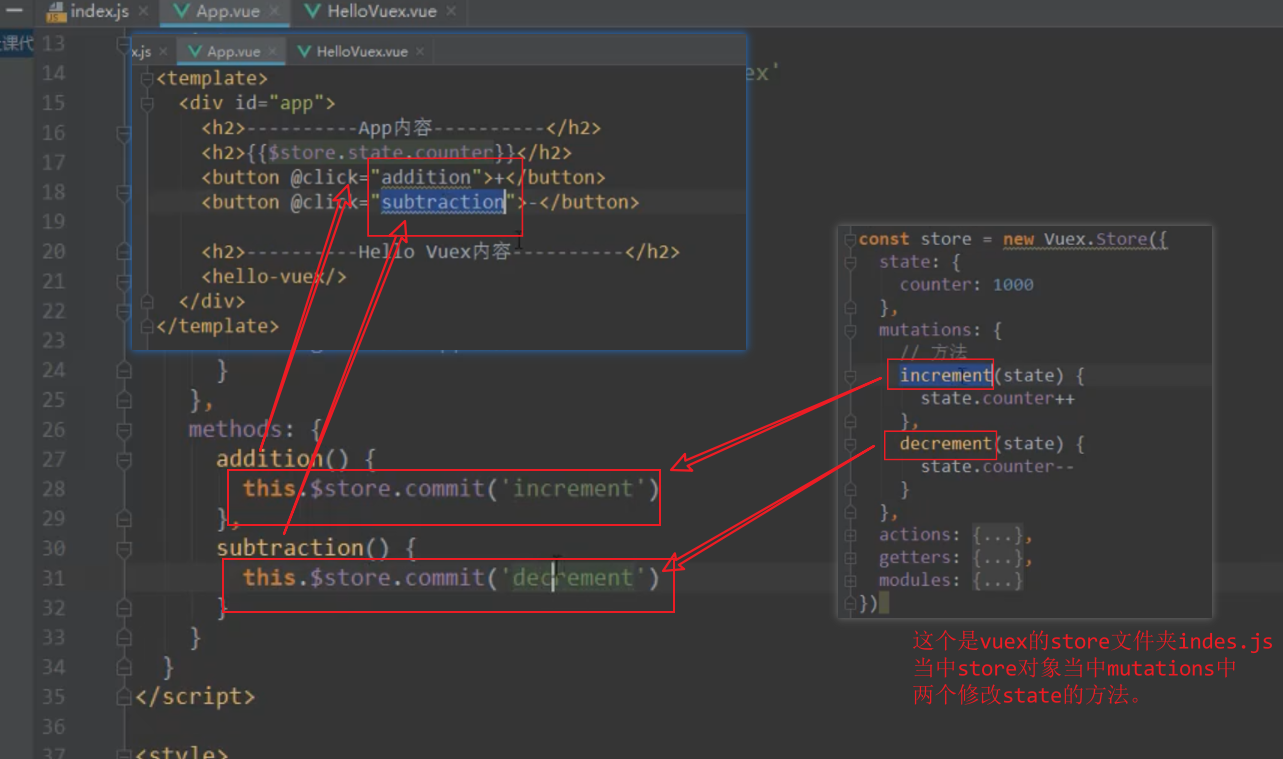The width and height of the screenshot is (1283, 759).
Task: Fold the decrement(state) mutation
Action: pos(850,444)
